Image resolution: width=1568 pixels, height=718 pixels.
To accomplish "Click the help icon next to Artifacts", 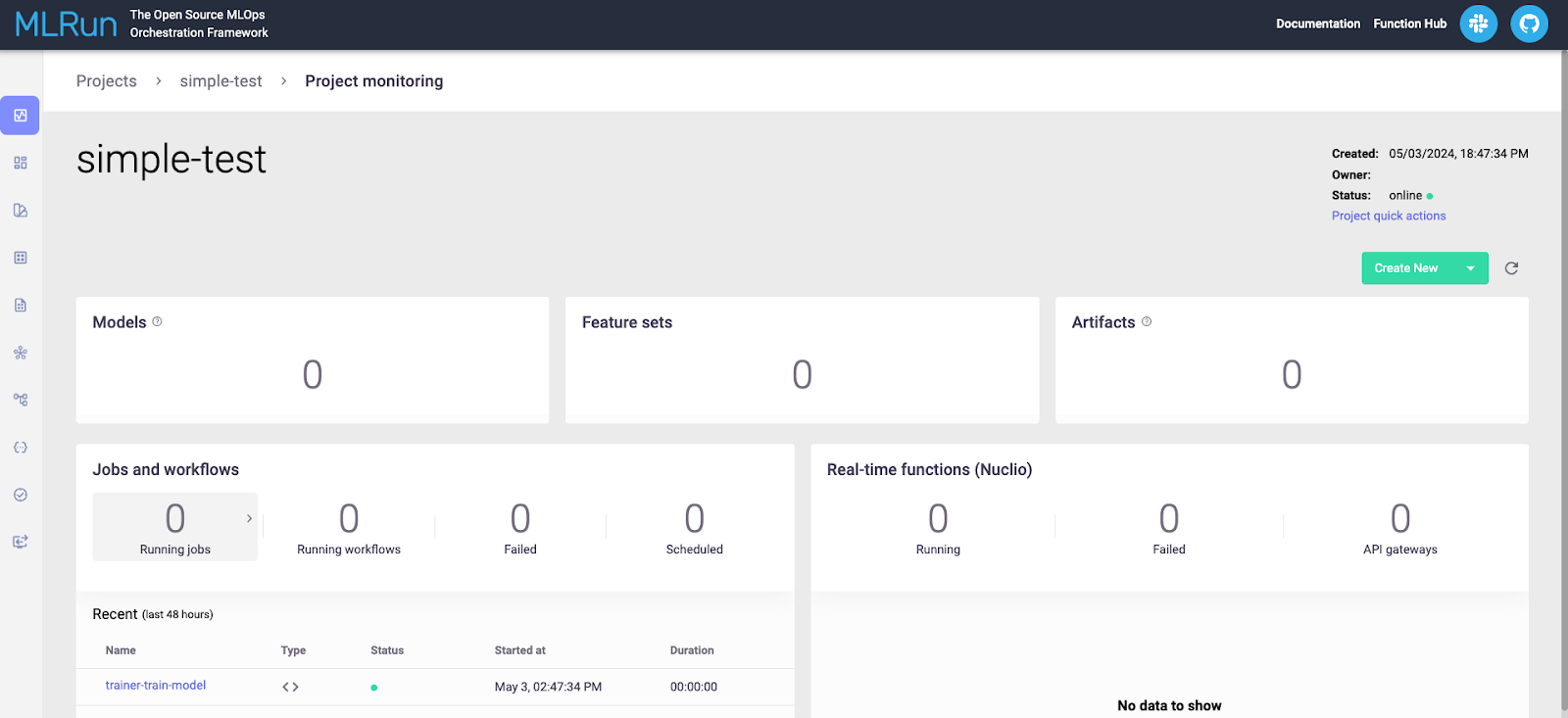I will pyautogui.click(x=1147, y=321).
